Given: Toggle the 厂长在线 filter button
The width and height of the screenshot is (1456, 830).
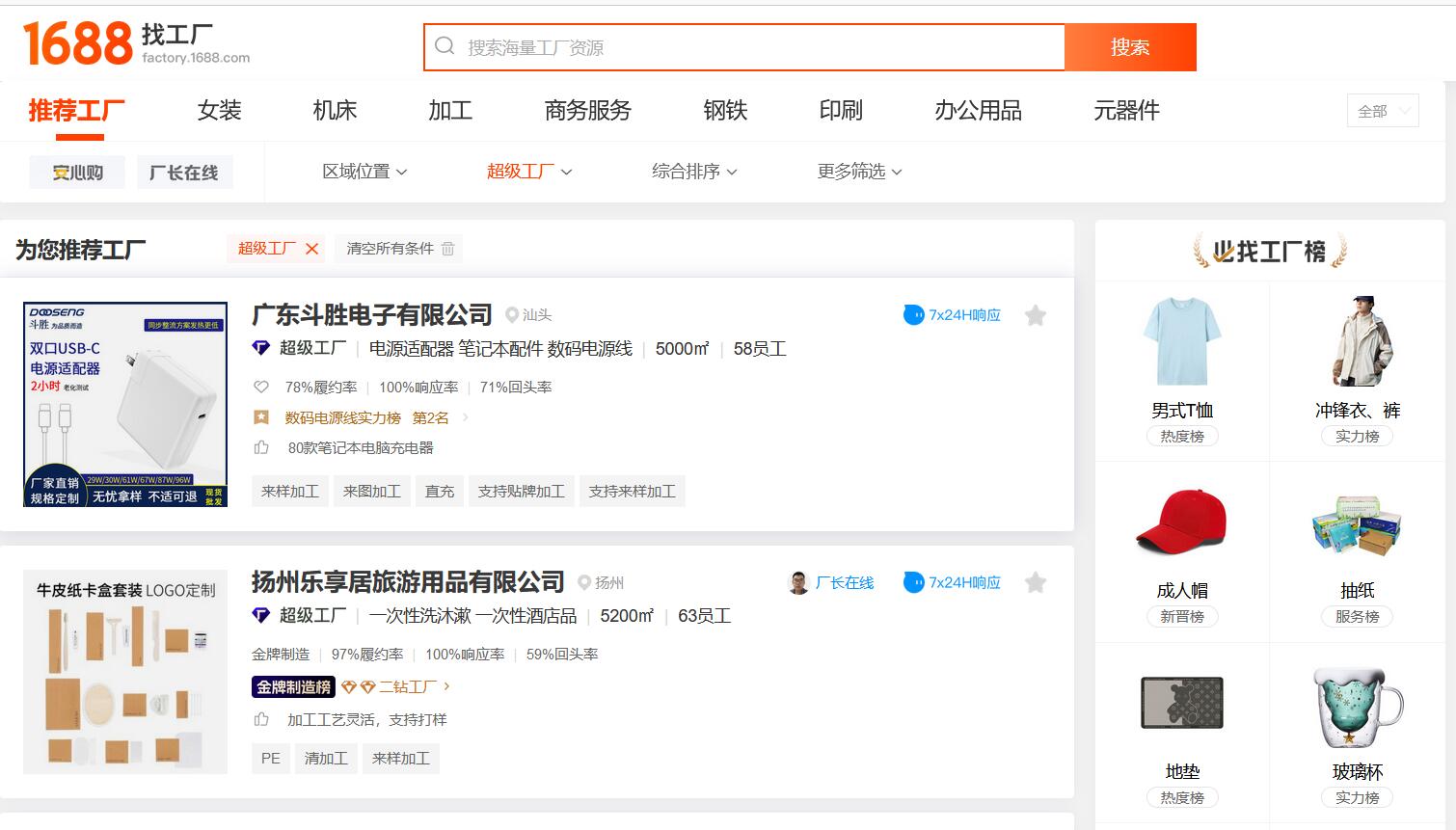Looking at the screenshot, I should pos(184,173).
